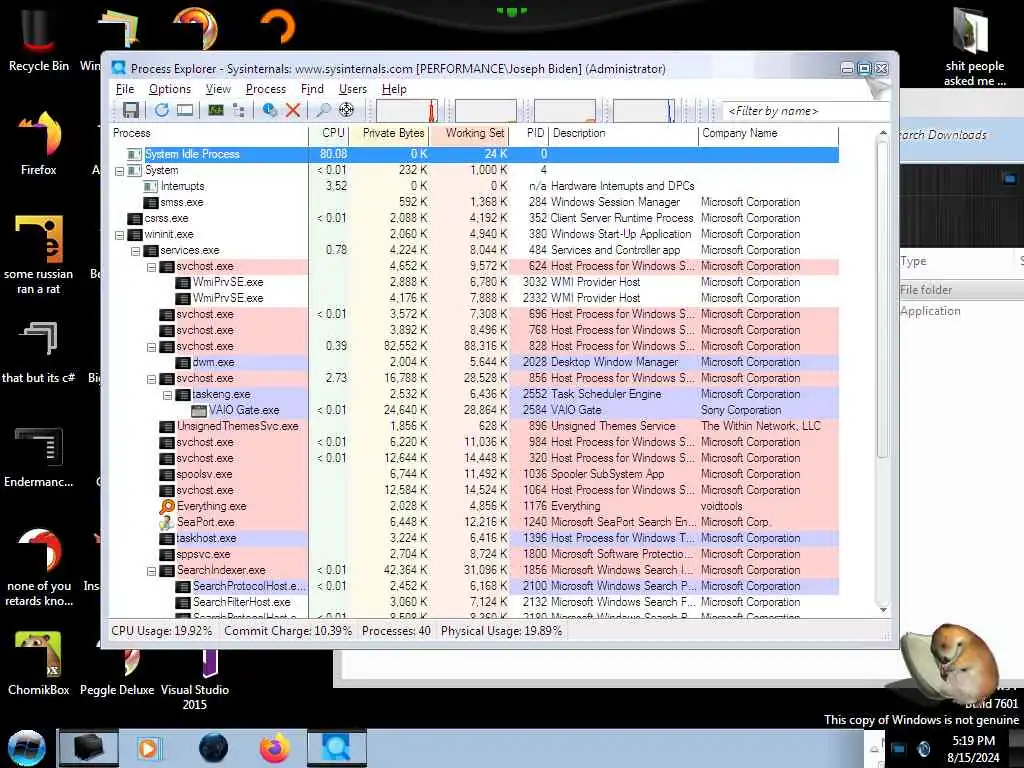Open the Recycle Bin desktop icon
The image size is (1024, 768).
[39, 40]
